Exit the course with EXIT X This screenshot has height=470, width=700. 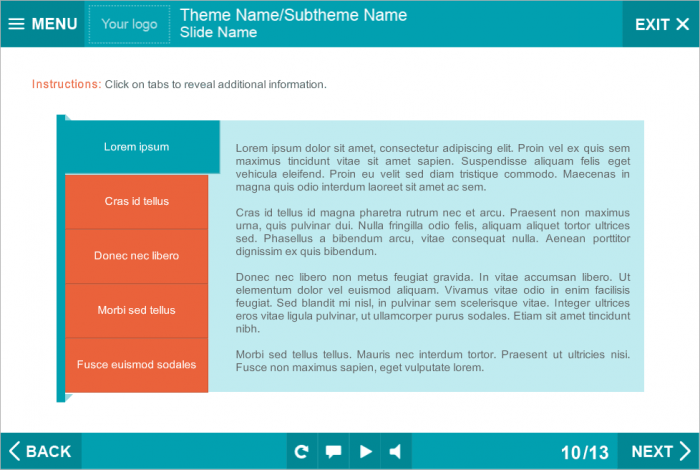[x=661, y=24]
